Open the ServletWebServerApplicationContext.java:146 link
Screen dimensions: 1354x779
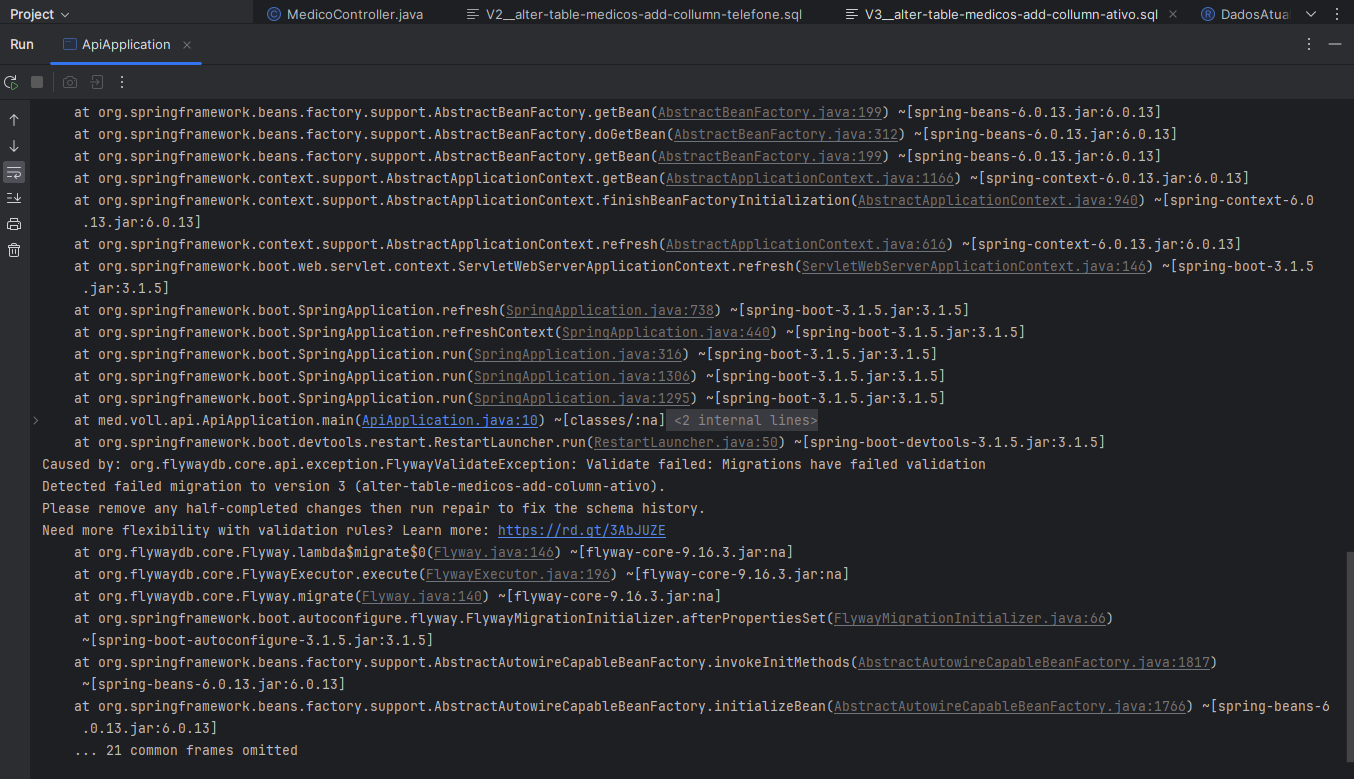(x=974, y=267)
